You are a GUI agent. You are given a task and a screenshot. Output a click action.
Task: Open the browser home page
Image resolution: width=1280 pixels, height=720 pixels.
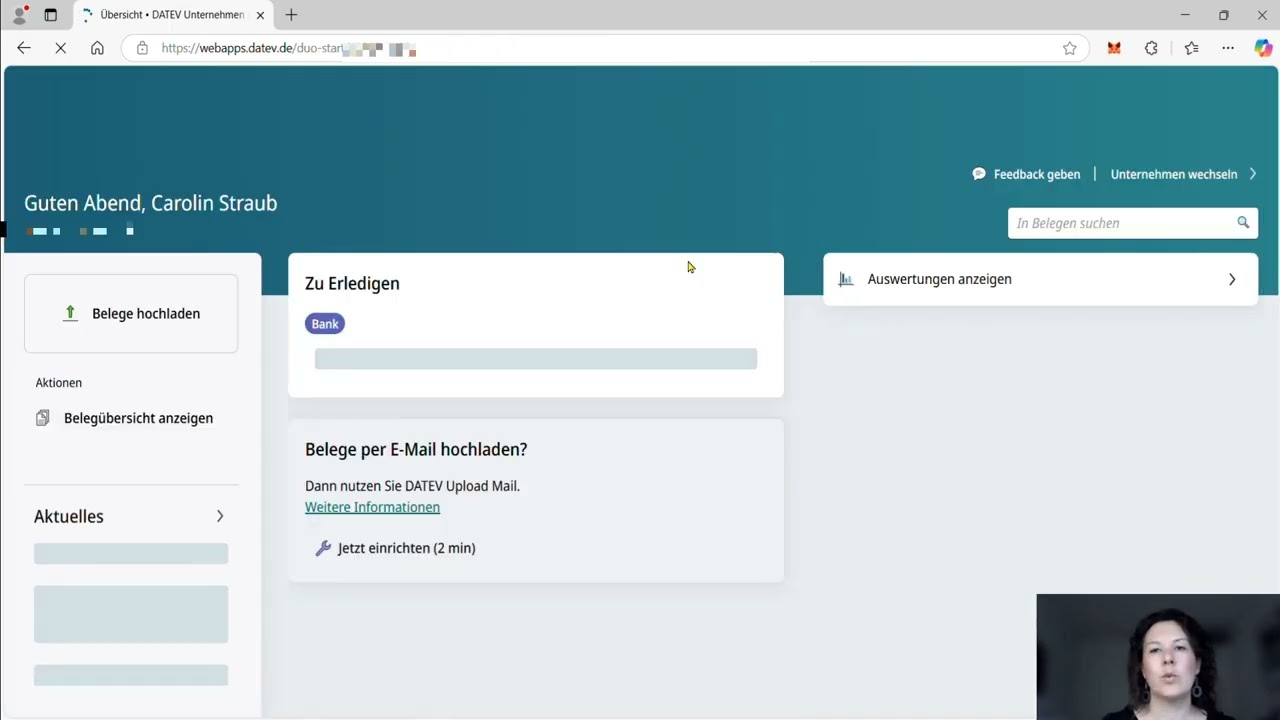point(97,48)
